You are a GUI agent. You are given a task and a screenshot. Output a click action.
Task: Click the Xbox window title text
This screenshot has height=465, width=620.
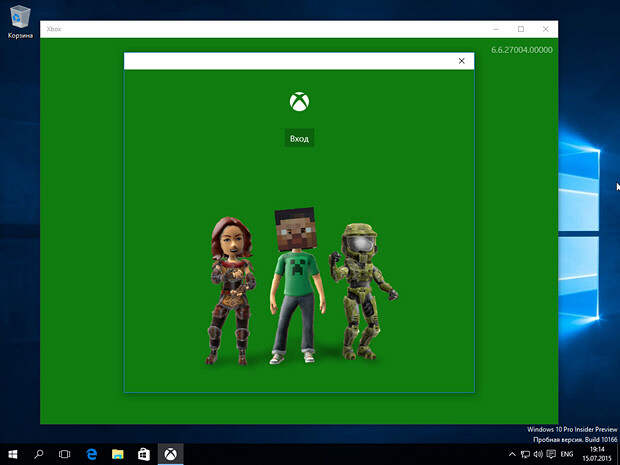(x=54, y=29)
